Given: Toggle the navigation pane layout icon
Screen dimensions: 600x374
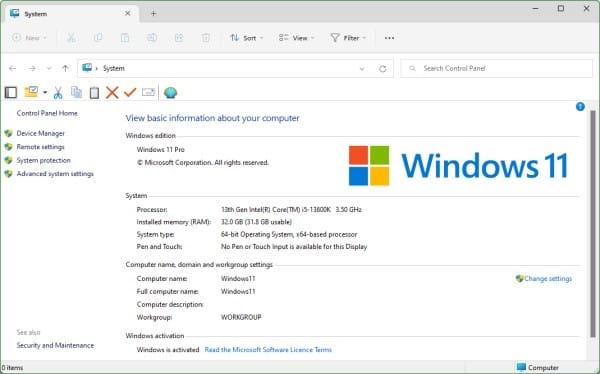Looking at the screenshot, I should pos(11,92).
